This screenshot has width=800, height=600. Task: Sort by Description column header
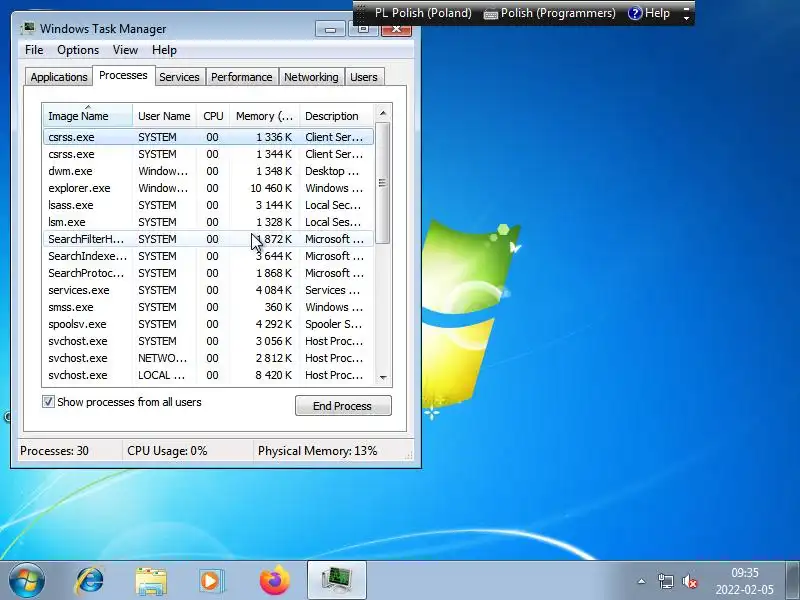pyautogui.click(x=337, y=116)
